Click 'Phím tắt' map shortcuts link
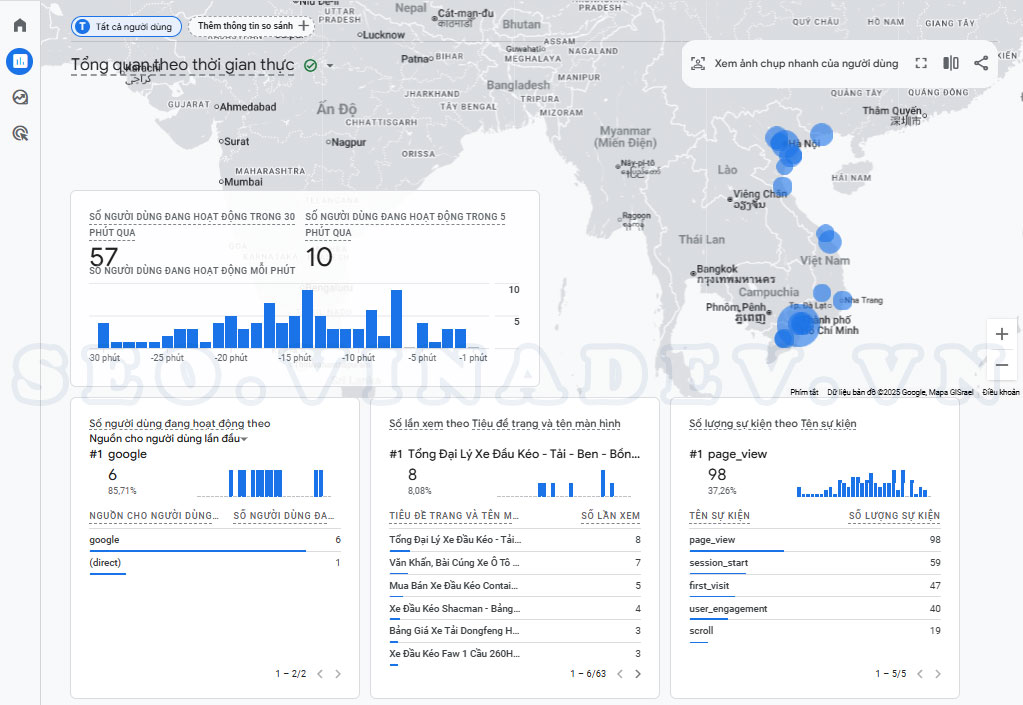 pyautogui.click(x=804, y=392)
